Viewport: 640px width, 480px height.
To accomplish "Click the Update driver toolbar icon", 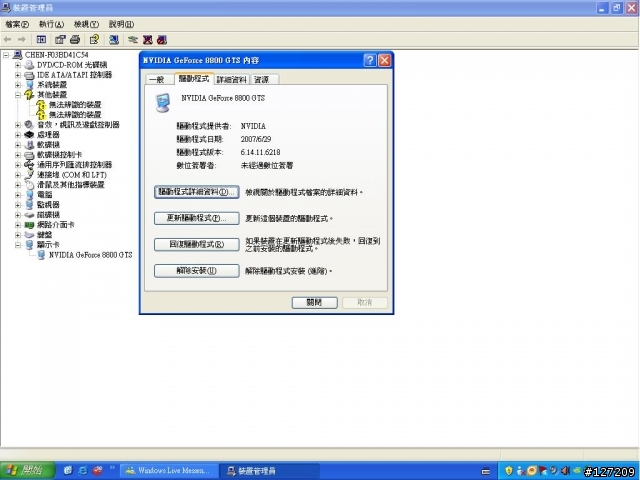I will (133, 40).
